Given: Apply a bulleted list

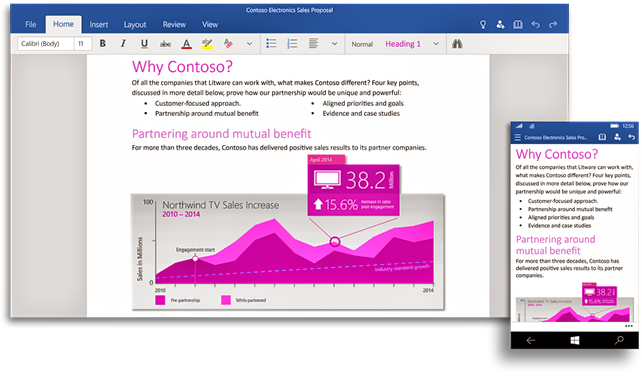Looking at the screenshot, I should coord(271,43).
